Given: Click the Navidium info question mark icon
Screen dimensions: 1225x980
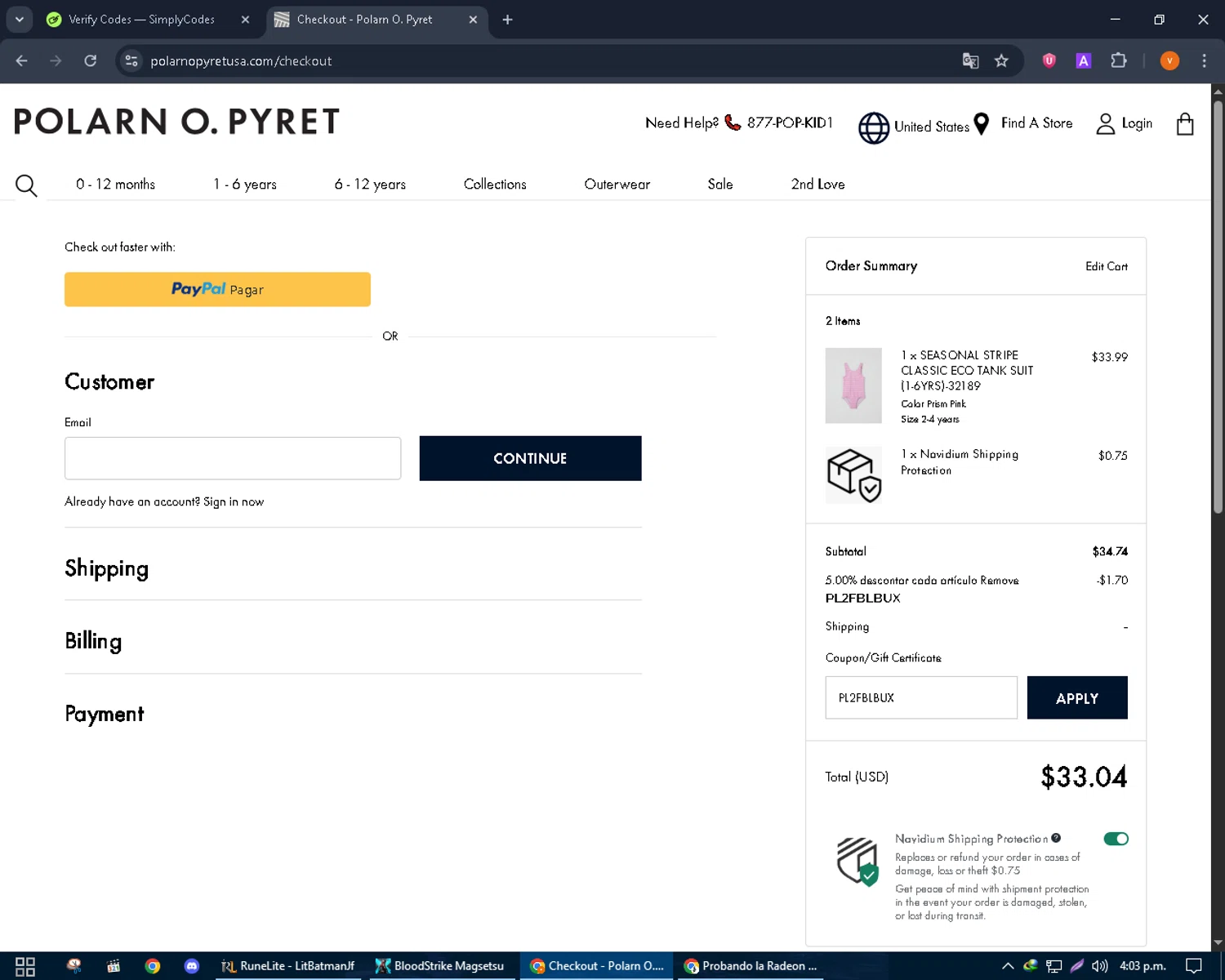Looking at the screenshot, I should coord(1056,838).
